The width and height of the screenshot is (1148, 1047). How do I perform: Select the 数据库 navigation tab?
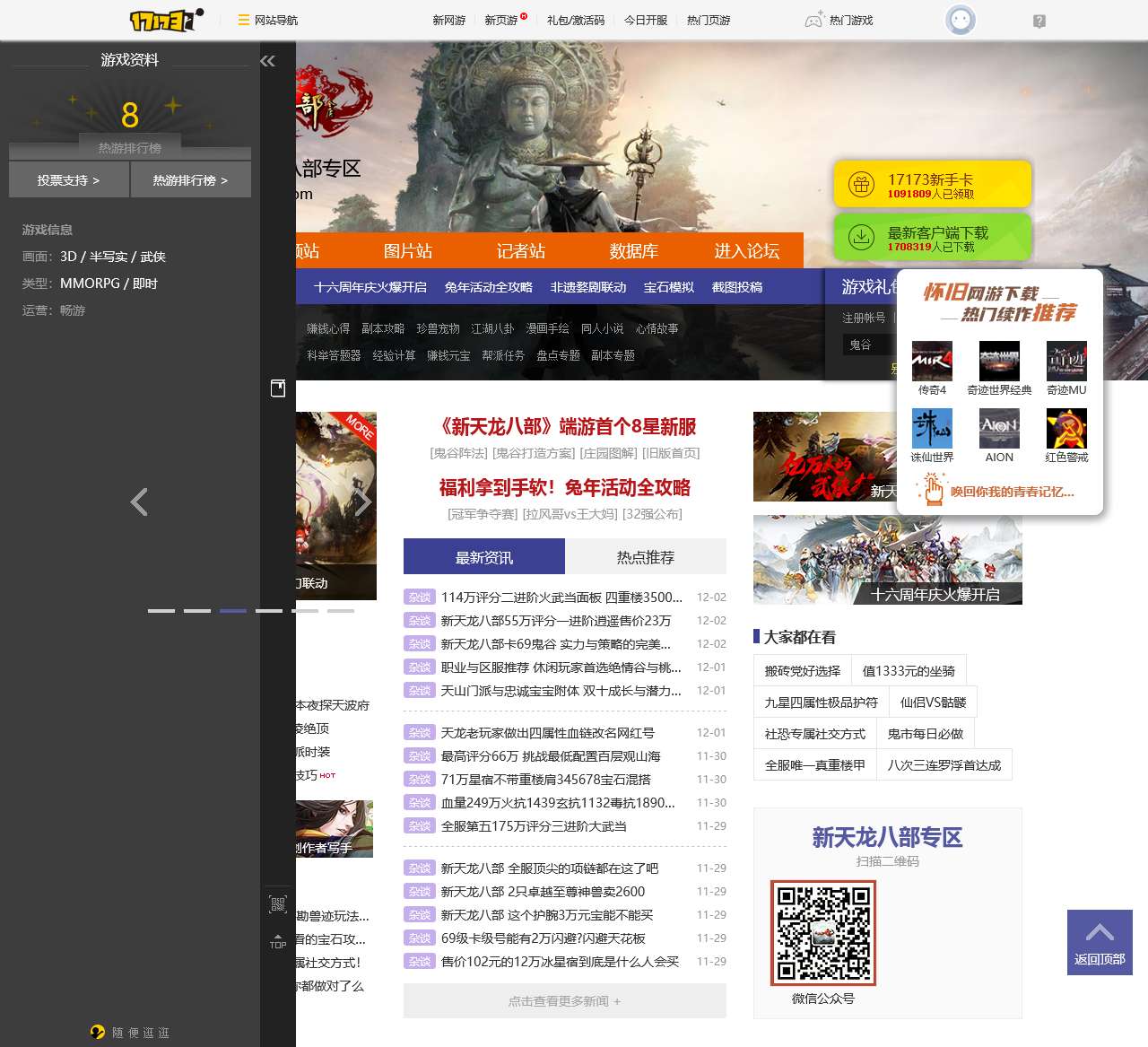pos(633,251)
